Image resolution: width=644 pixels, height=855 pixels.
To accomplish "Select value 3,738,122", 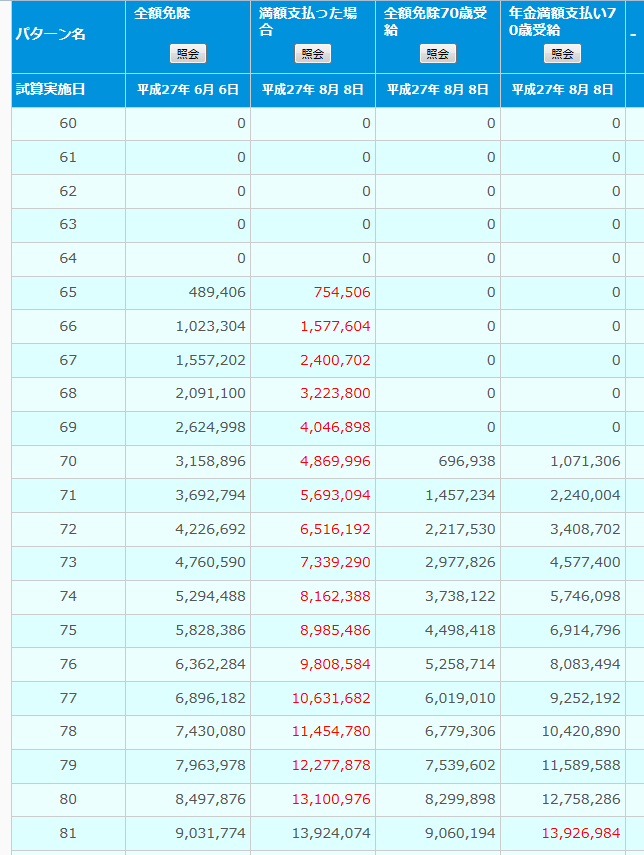I will (x=460, y=596).
